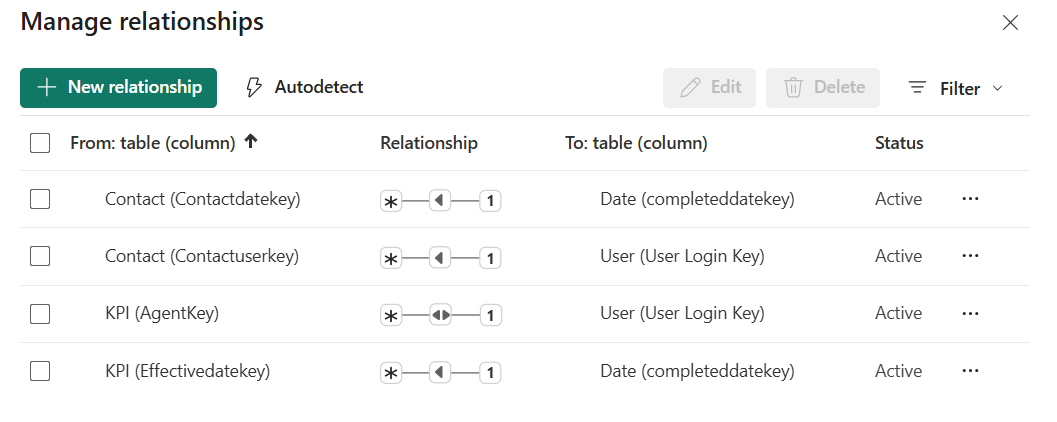
Task: Select the Contact (Contactdatekey) text
Action: 202,199
